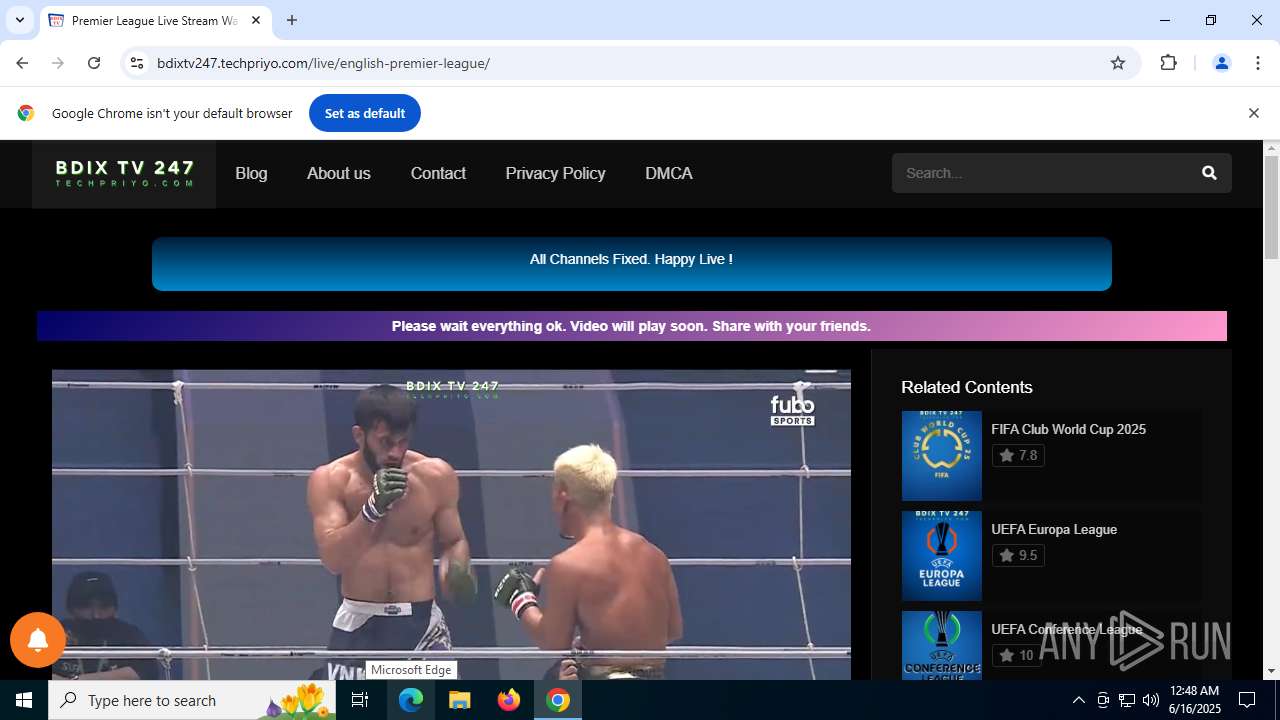Click the taskbar search box

[192, 700]
